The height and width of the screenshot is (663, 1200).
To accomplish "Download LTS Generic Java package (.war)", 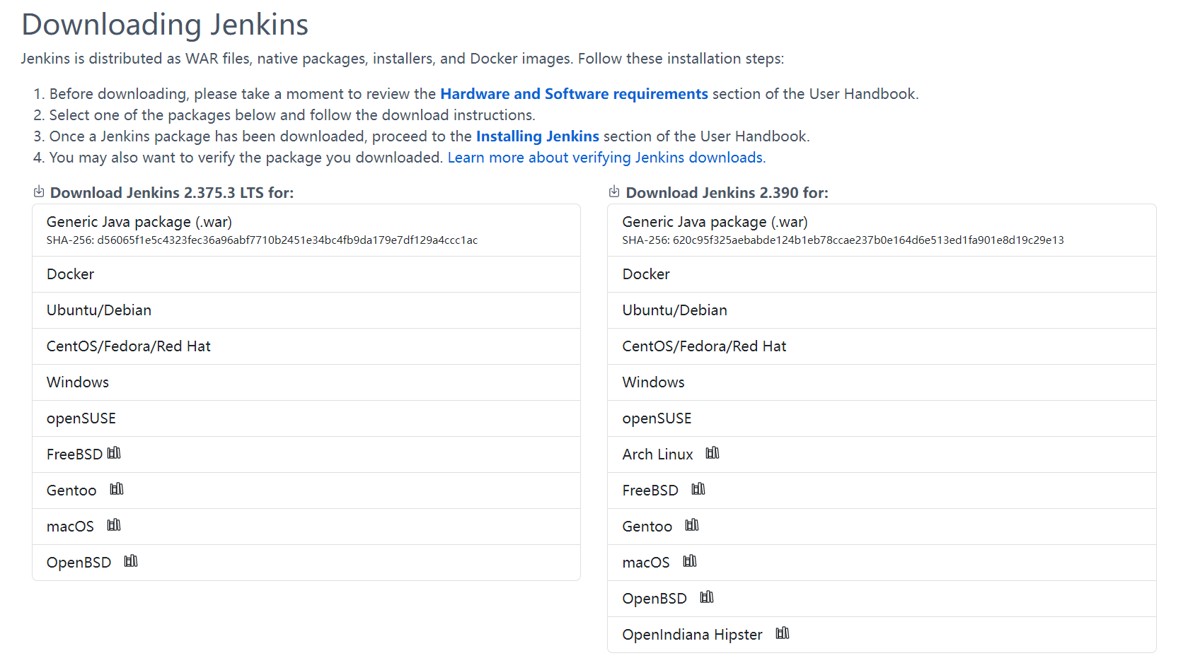I will coord(139,222).
